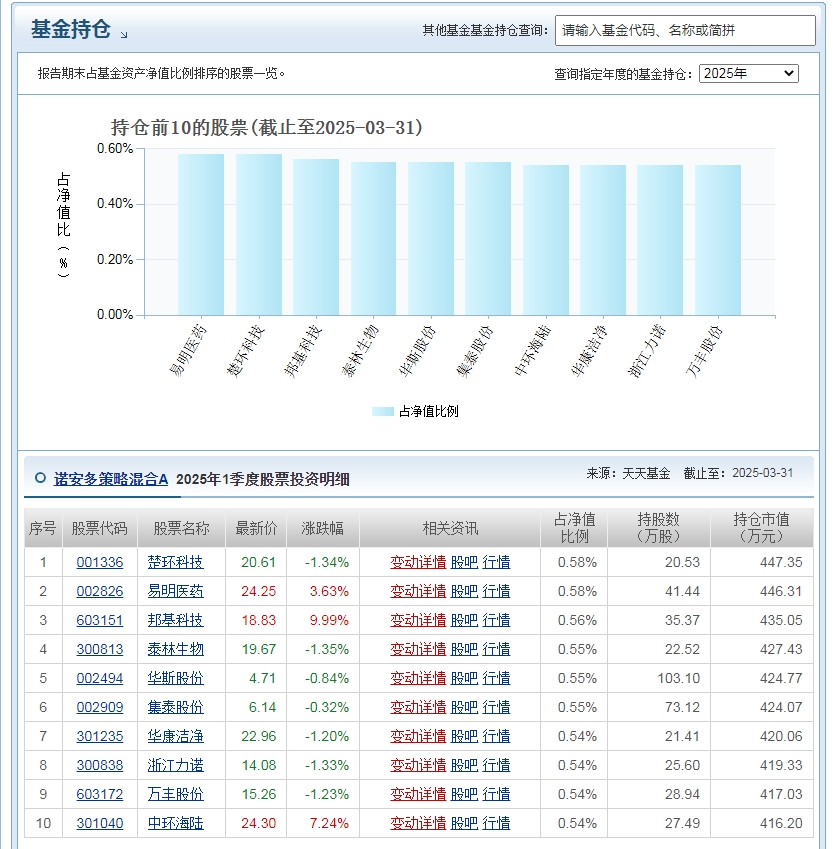Click the 基金持仓 section title
Screen dimensions: 837x849
click(70, 29)
